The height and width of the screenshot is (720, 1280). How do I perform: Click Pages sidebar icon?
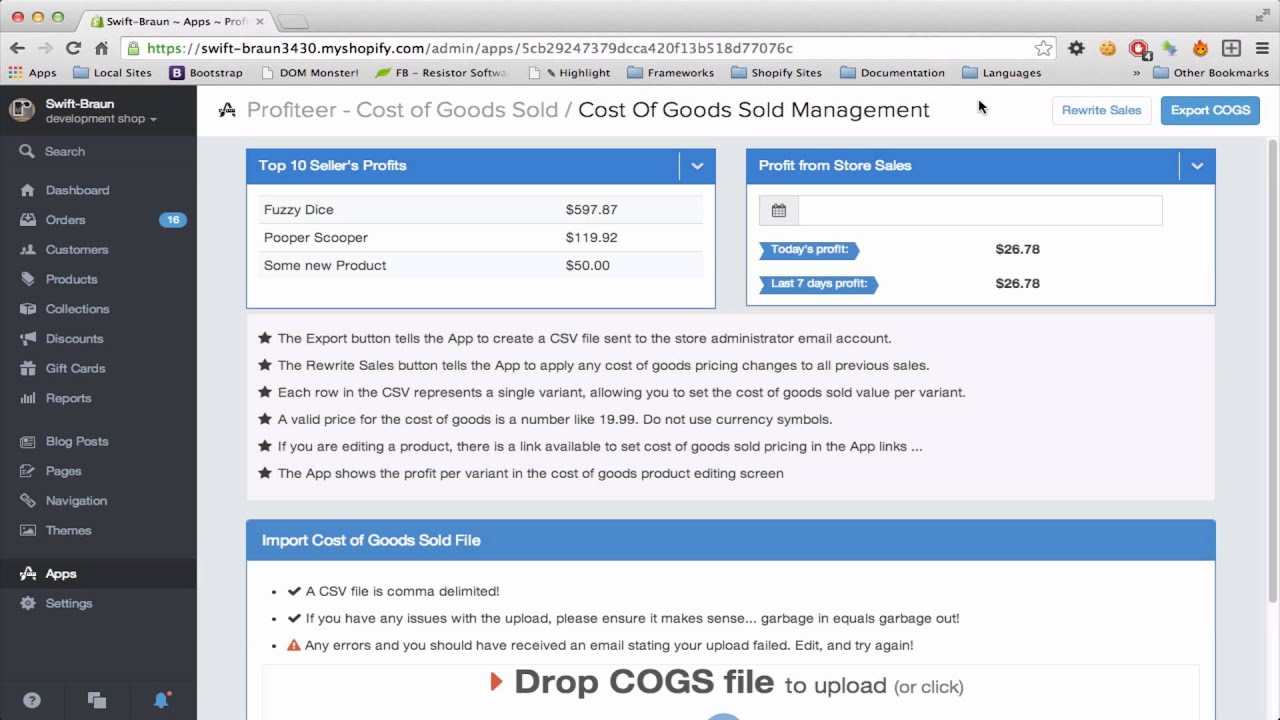(x=28, y=471)
